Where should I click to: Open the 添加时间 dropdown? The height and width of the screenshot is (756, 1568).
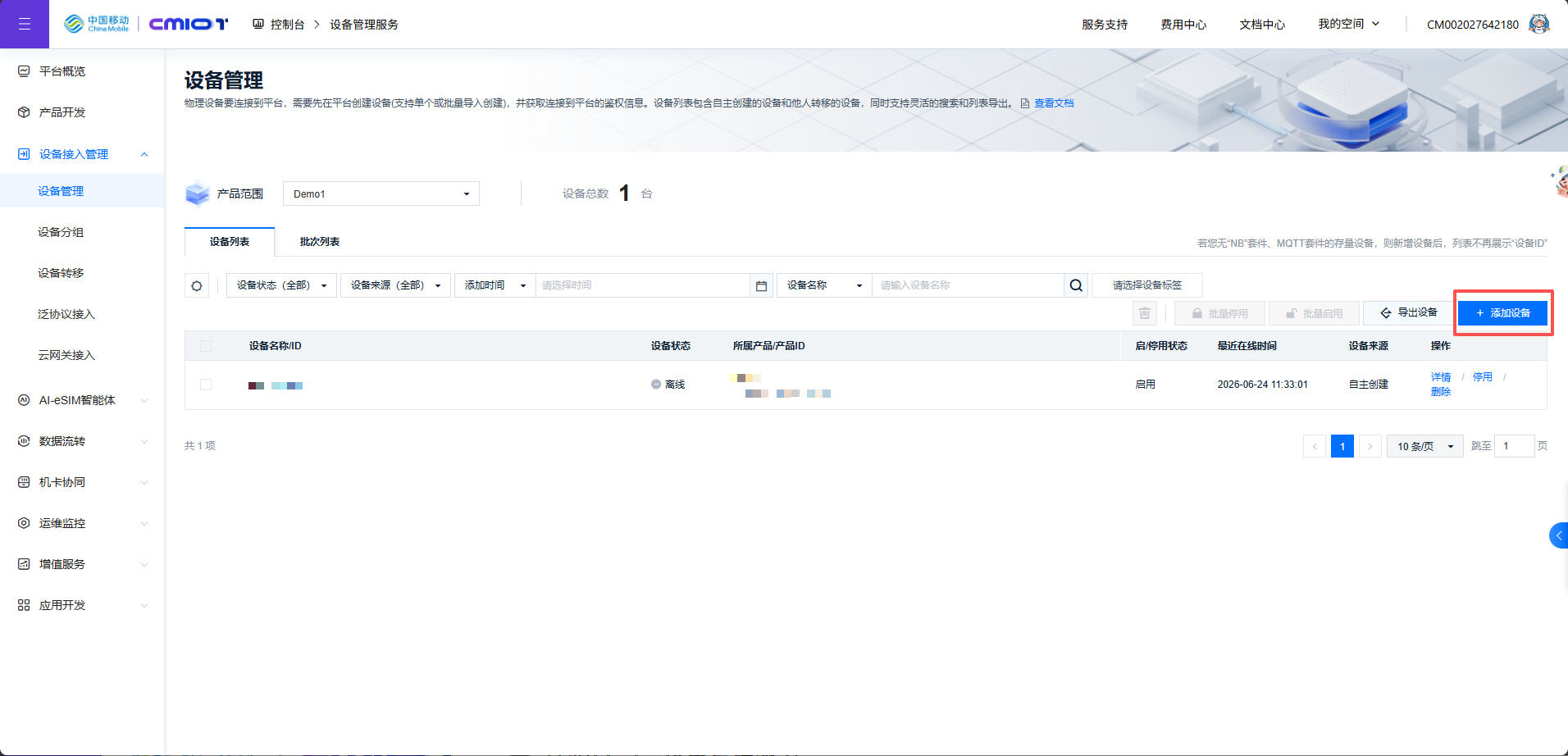tap(495, 285)
